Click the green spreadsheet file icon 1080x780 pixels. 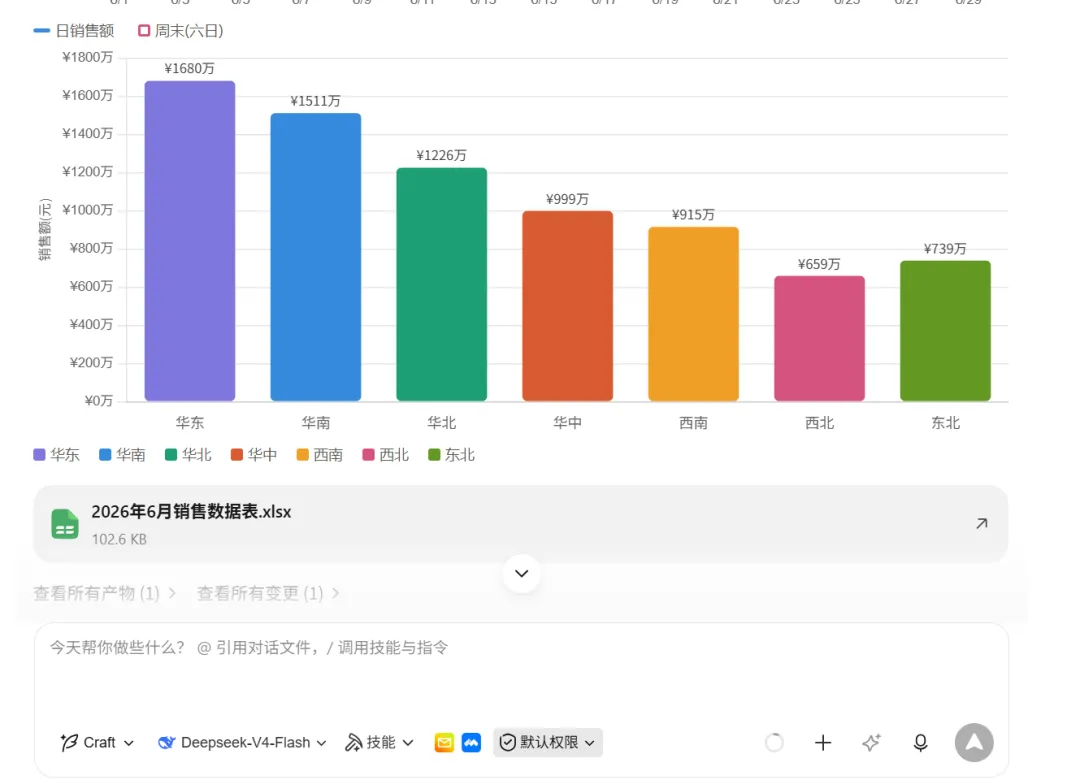(x=65, y=524)
